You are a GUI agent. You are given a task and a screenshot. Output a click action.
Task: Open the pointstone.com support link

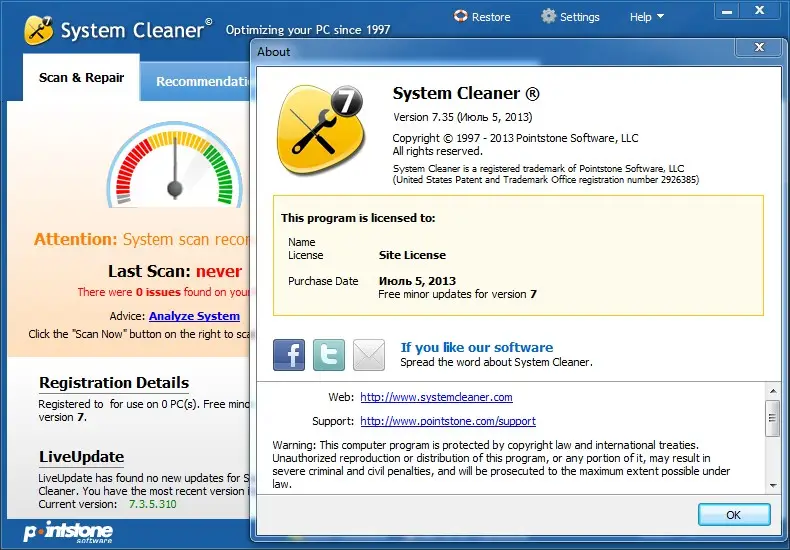coord(448,421)
